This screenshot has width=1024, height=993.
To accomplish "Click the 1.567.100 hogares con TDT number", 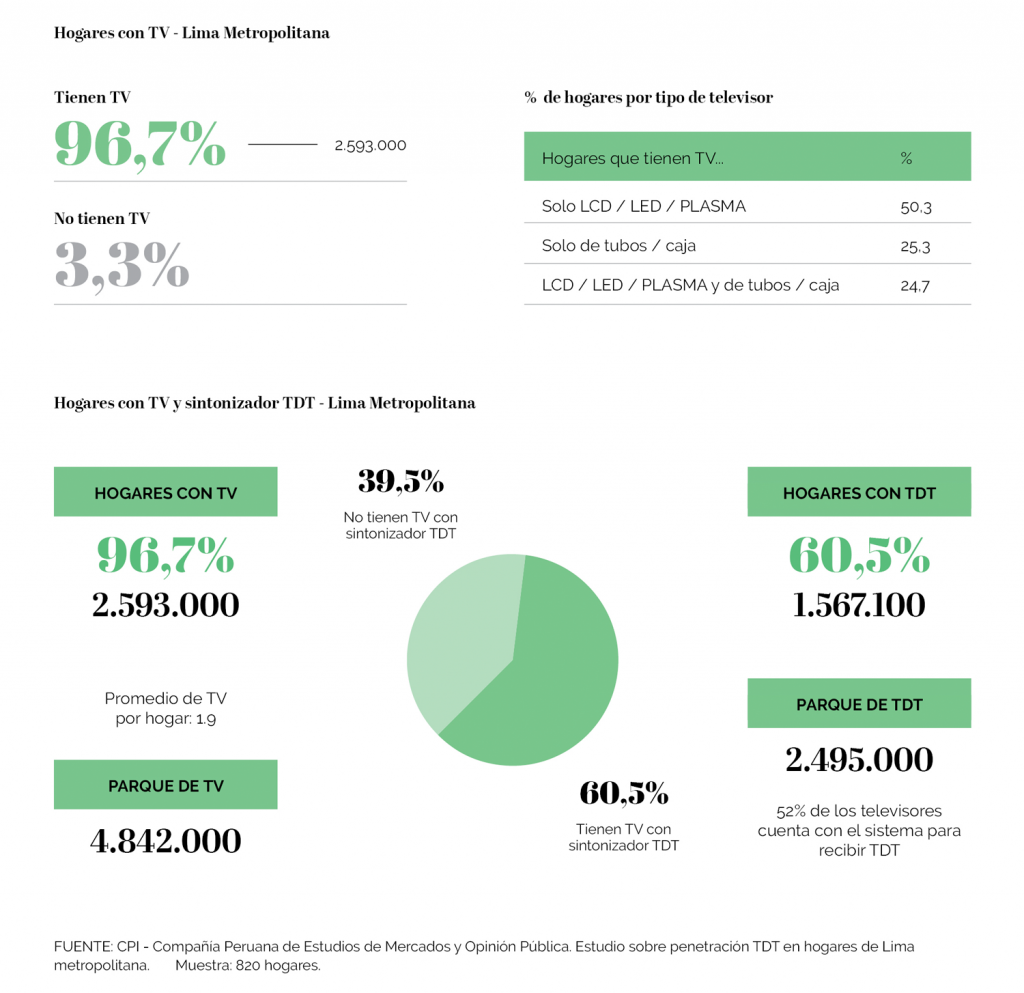I will [859, 605].
